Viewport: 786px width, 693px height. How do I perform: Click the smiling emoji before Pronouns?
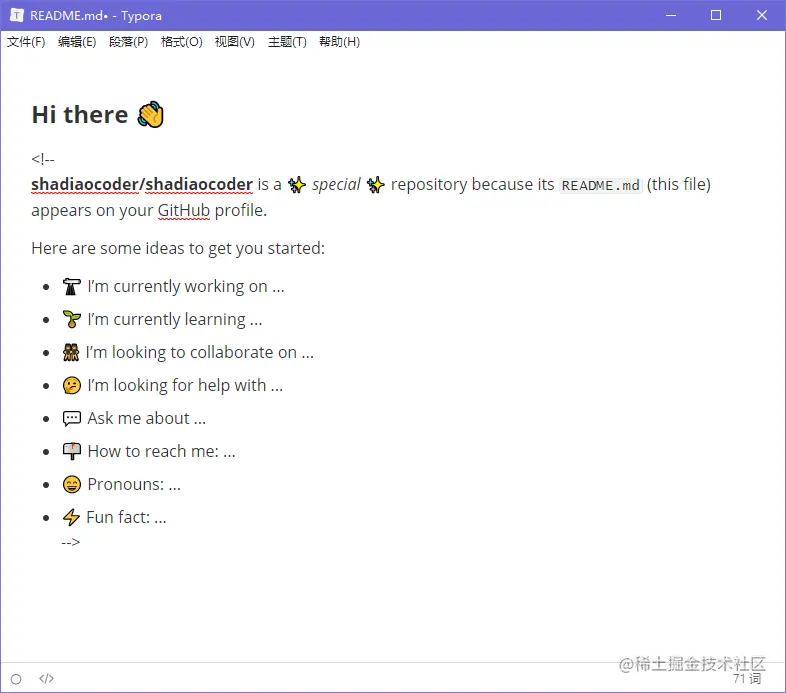tap(72, 484)
